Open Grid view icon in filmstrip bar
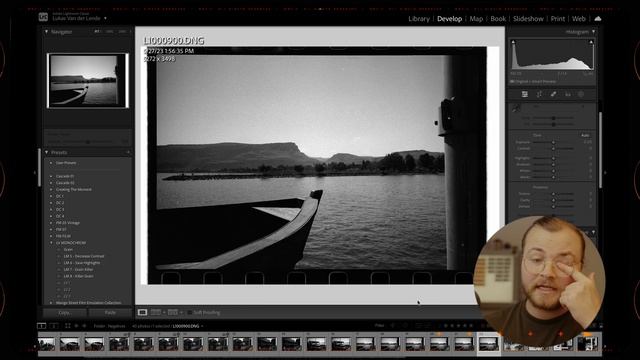Image resolution: width=640 pixels, height=360 pixels. click(x=68, y=326)
